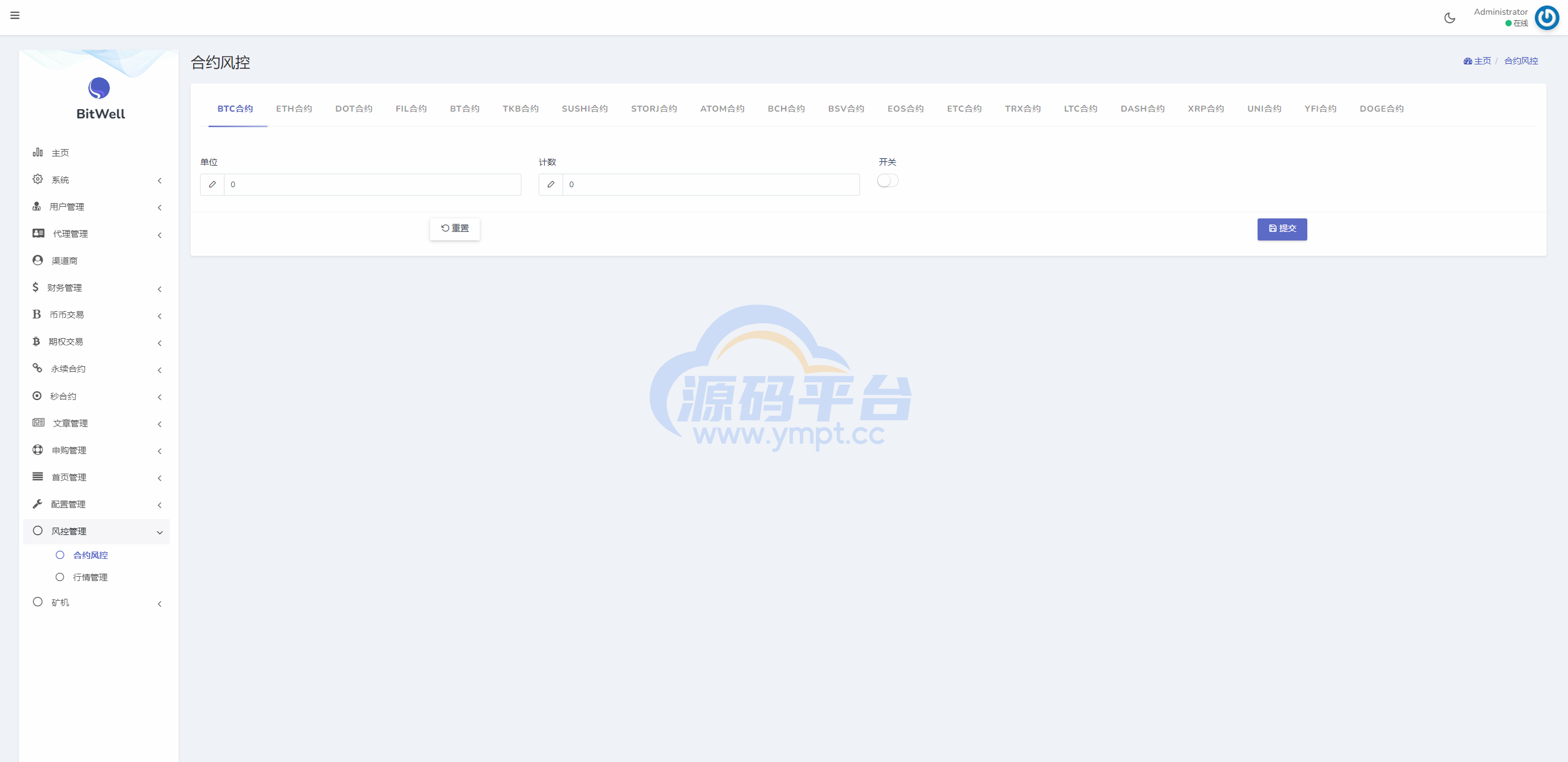
Task: Click the 币币交易 B icon
Action: (x=37, y=314)
